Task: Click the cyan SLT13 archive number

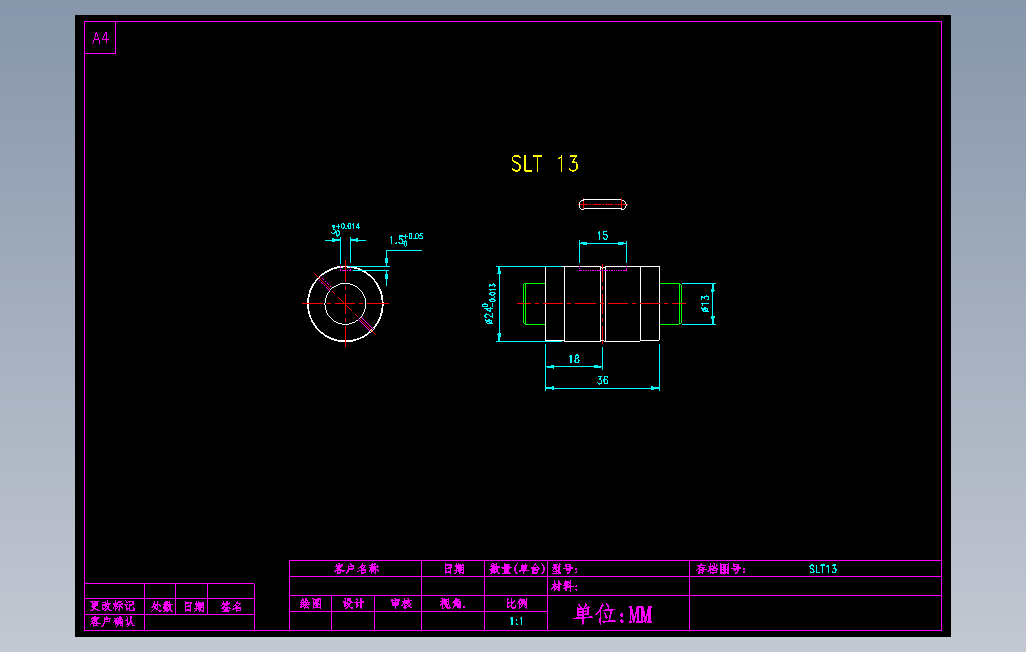Action: point(823,569)
